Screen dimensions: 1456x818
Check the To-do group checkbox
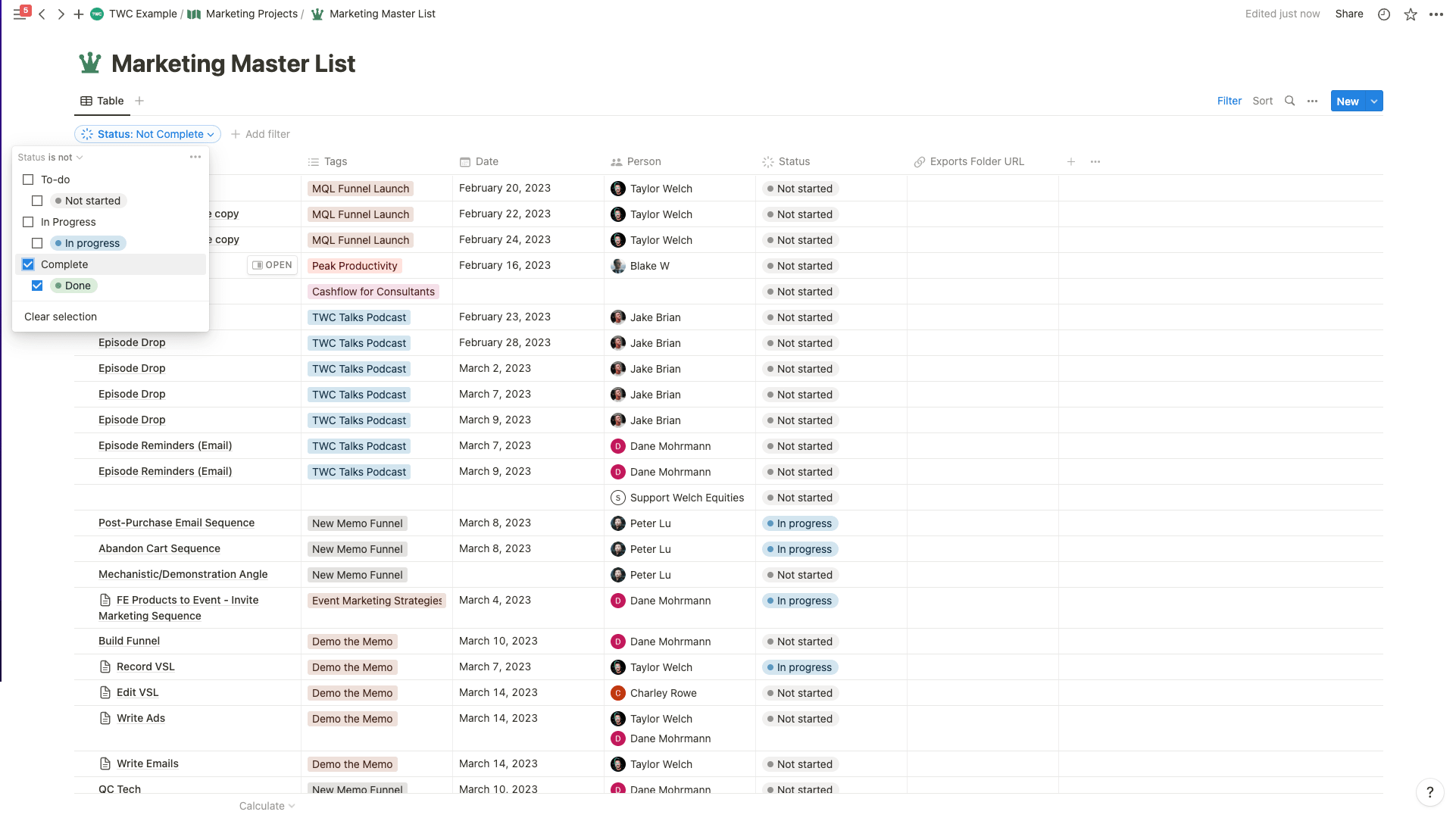click(x=28, y=180)
